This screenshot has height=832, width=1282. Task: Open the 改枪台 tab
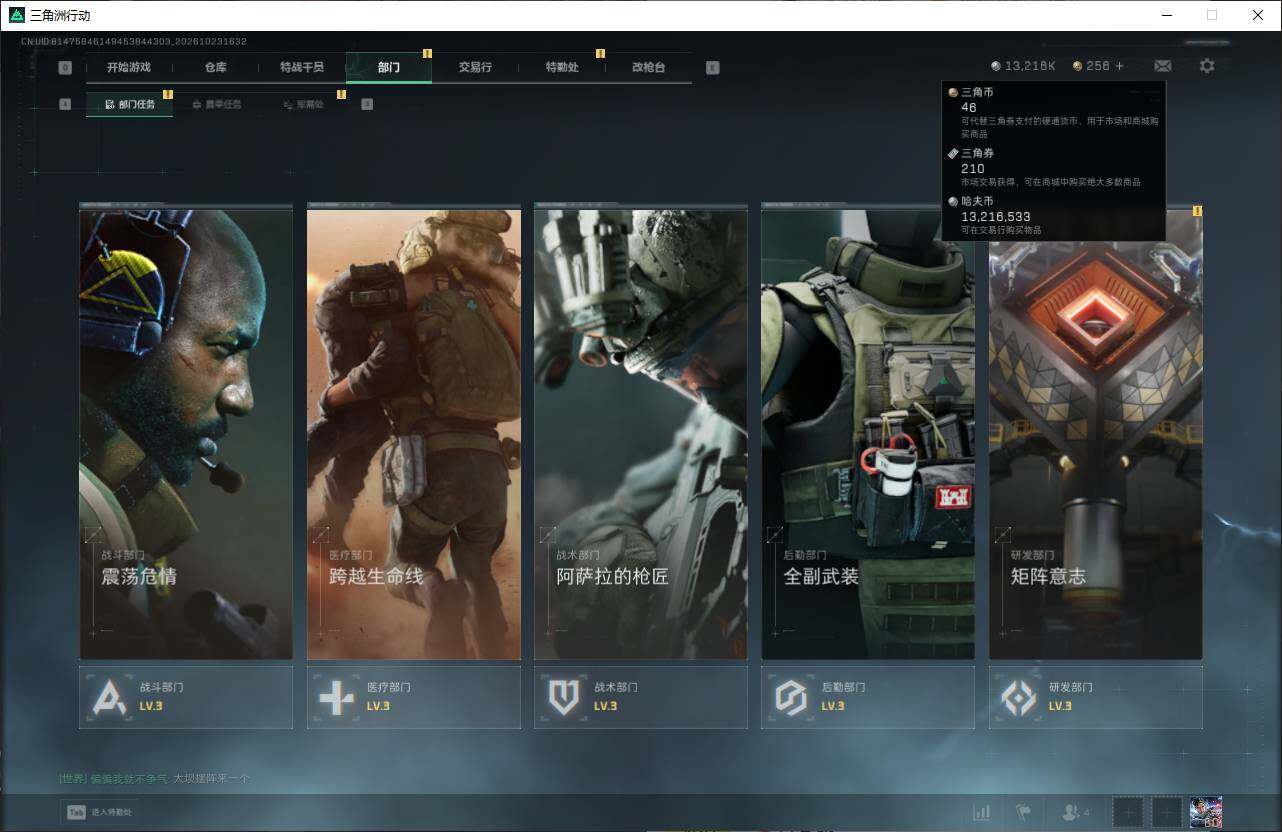coord(648,67)
